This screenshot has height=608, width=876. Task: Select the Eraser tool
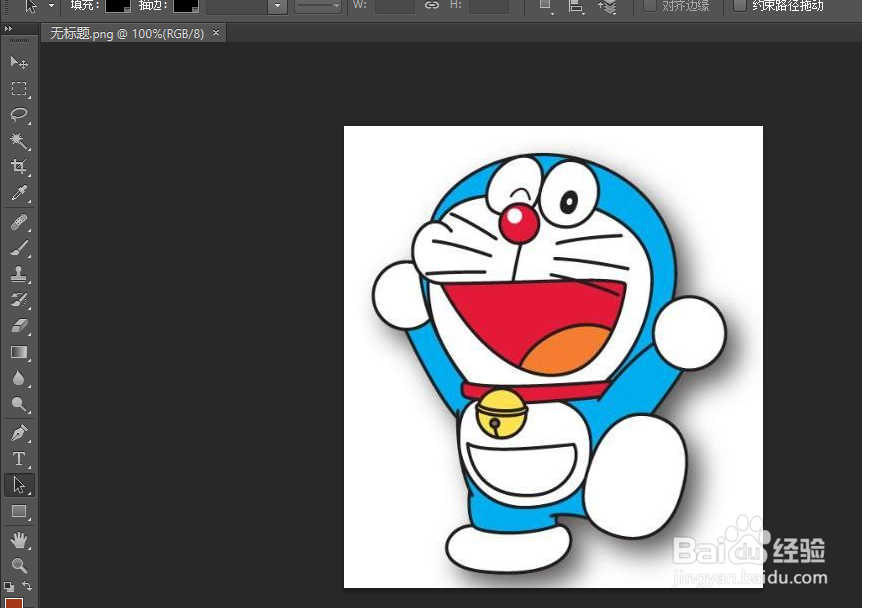click(19, 326)
